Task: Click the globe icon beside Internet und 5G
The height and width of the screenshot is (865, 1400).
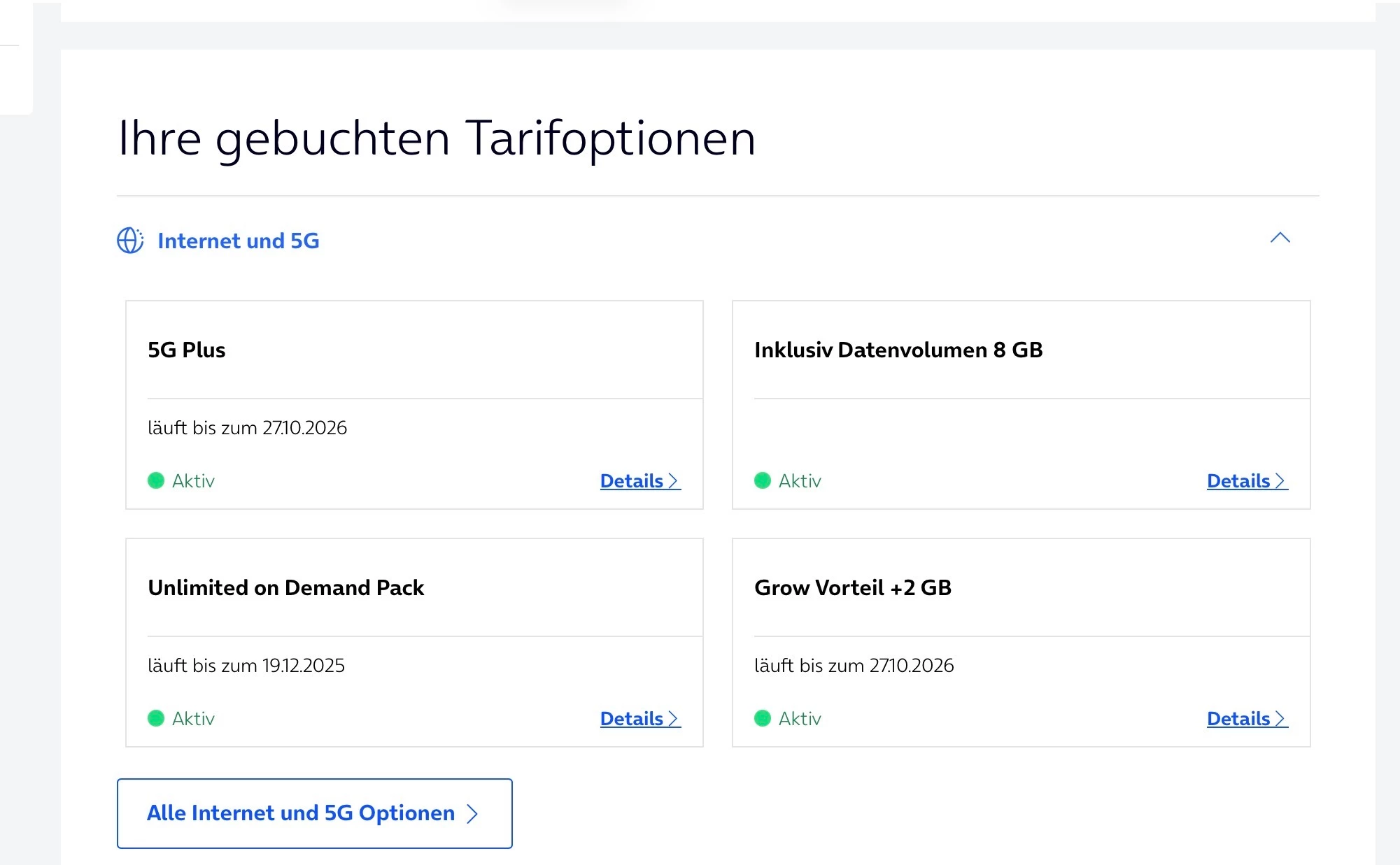Action: [130, 241]
